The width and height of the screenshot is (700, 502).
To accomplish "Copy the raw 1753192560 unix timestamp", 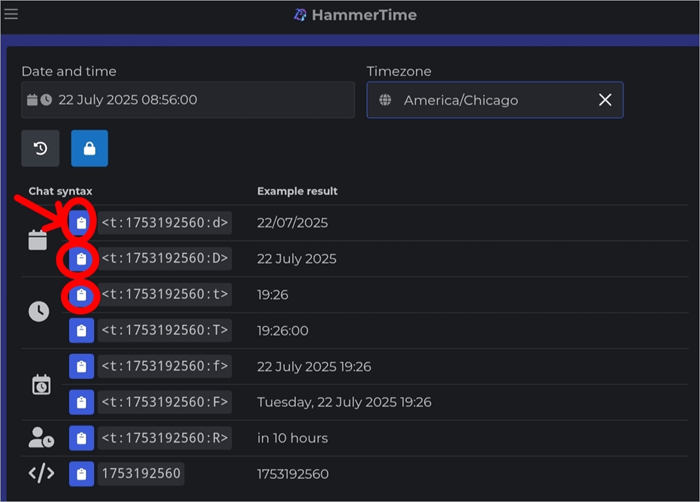I will [x=81, y=474].
